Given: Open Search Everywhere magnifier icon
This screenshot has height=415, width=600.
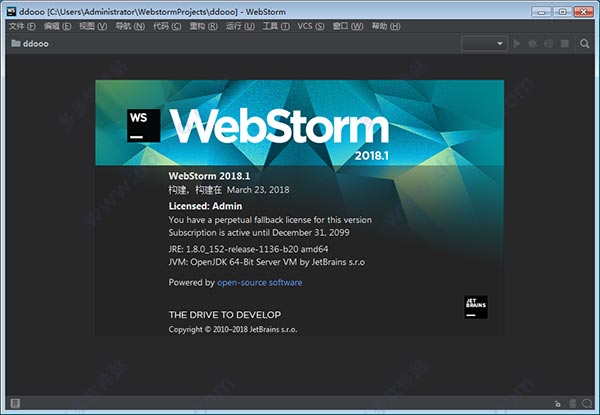Looking at the screenshot, I should tap(584, 44).
